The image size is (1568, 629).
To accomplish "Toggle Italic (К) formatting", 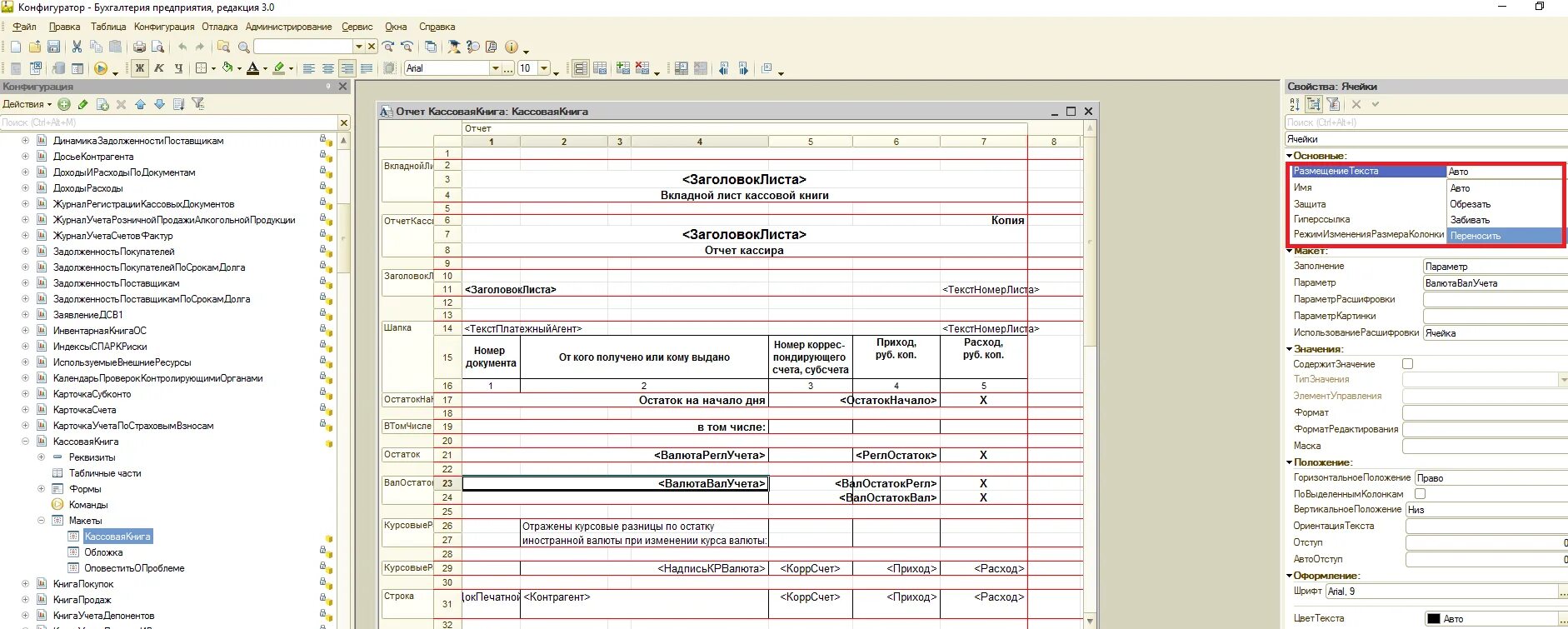I will [x=159, y=68].
